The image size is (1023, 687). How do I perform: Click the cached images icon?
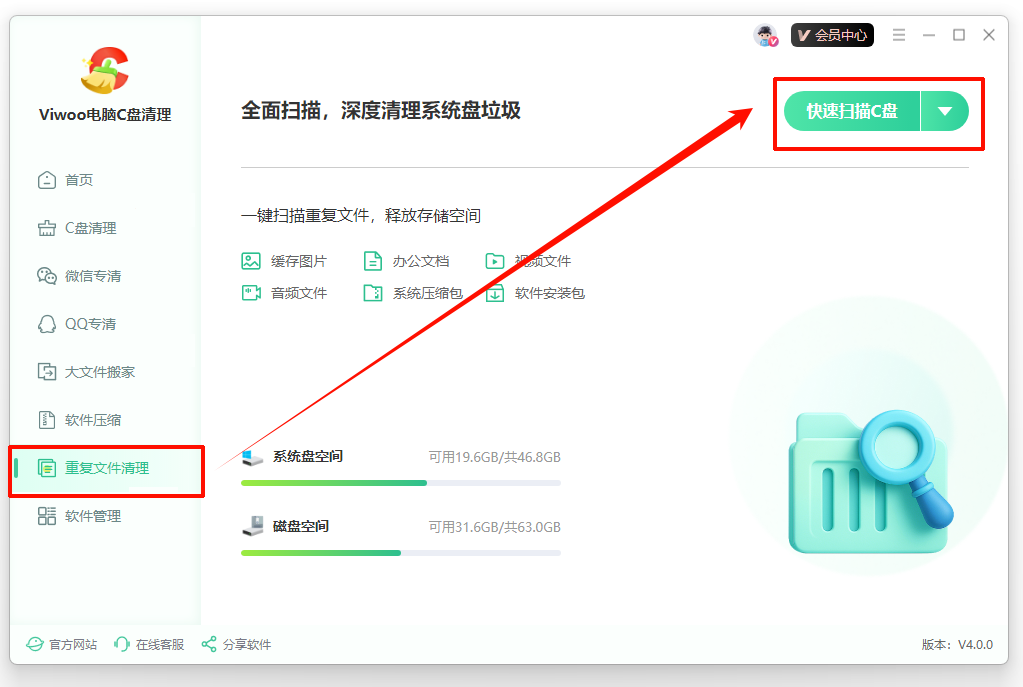(251, 261)
